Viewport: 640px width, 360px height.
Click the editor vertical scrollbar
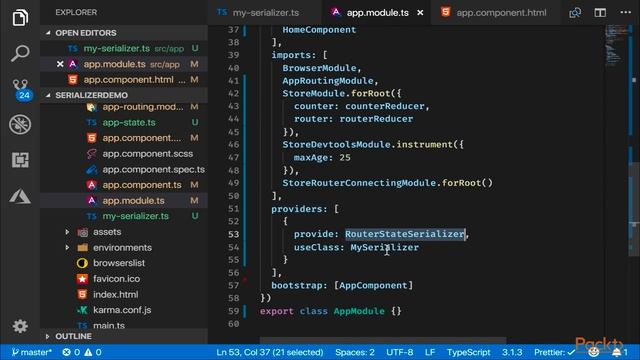(634, 209)
